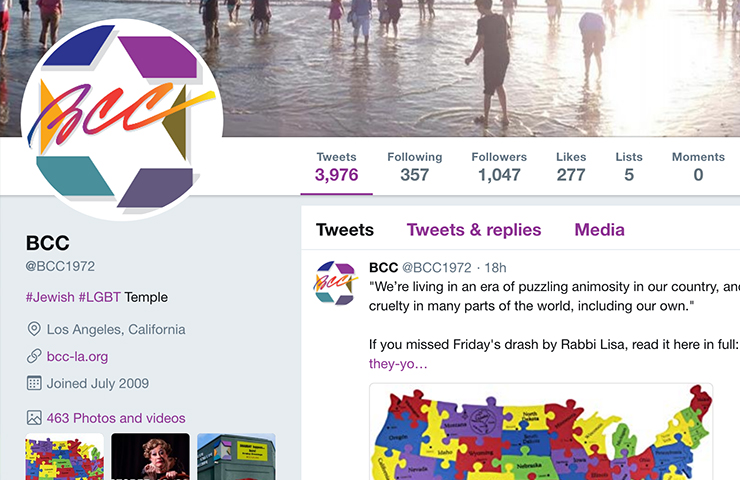
Task: Click the link chain icon beside bcc-la.org
Action: [x=34, y=356]
